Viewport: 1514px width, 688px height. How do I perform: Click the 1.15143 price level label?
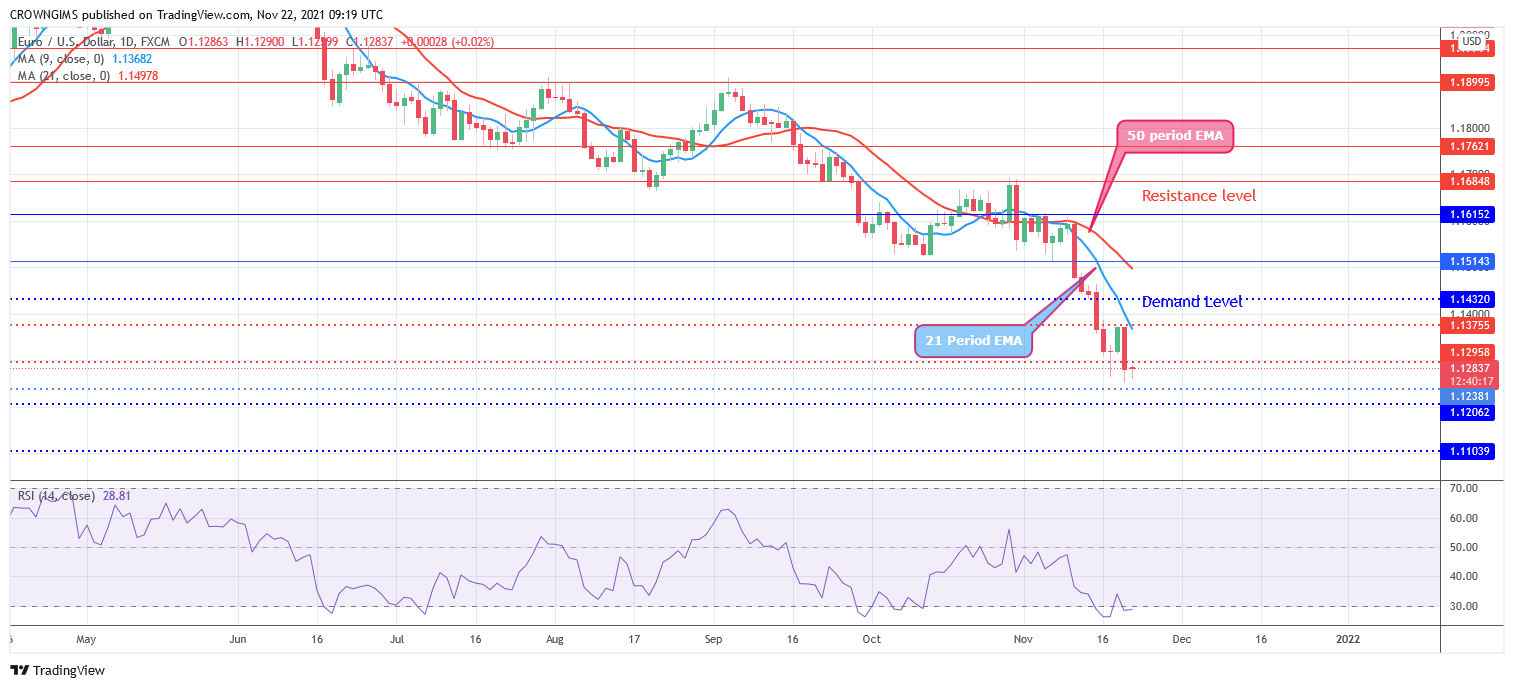point(1467,261)
